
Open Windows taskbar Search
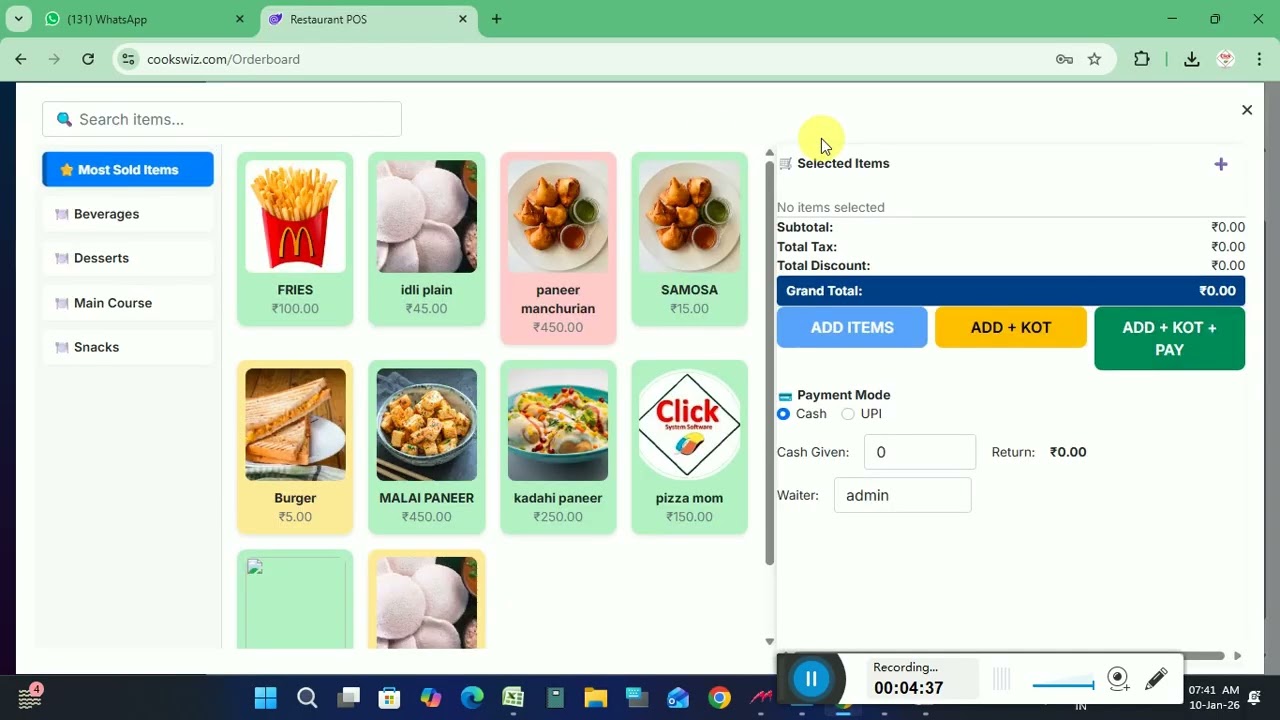point(307,698)
